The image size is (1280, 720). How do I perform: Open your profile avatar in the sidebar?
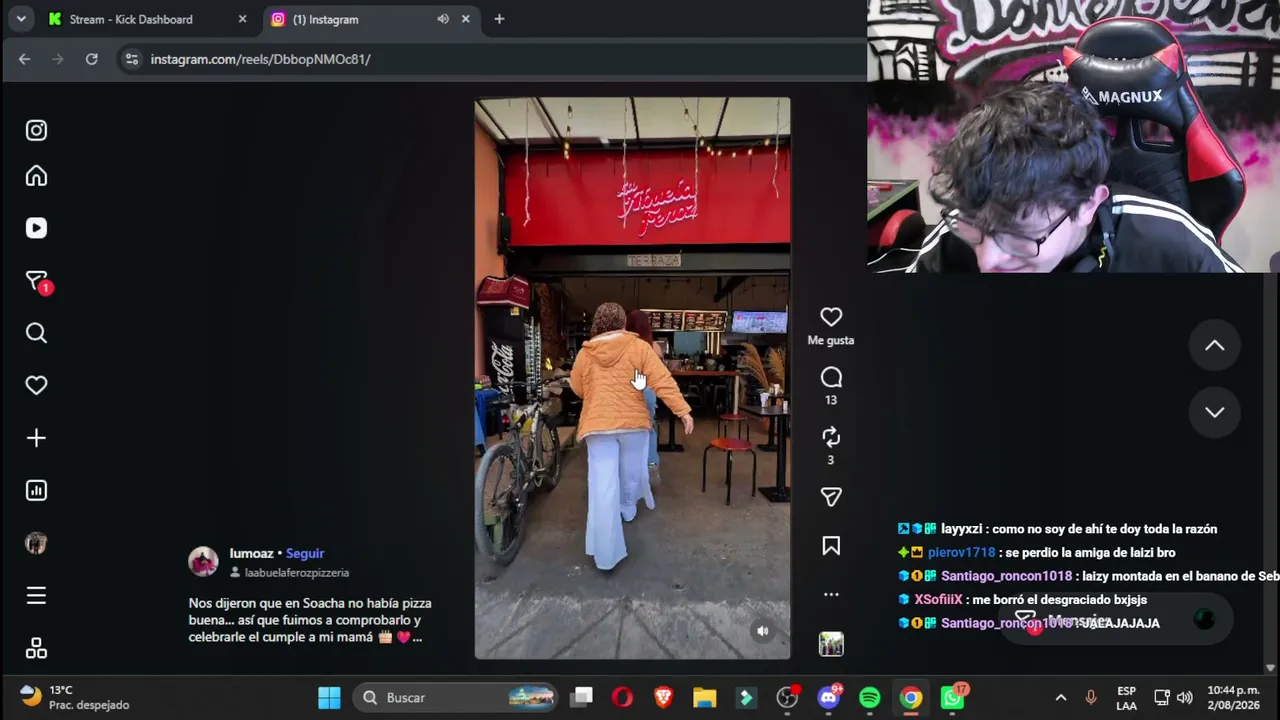(36, 543)
